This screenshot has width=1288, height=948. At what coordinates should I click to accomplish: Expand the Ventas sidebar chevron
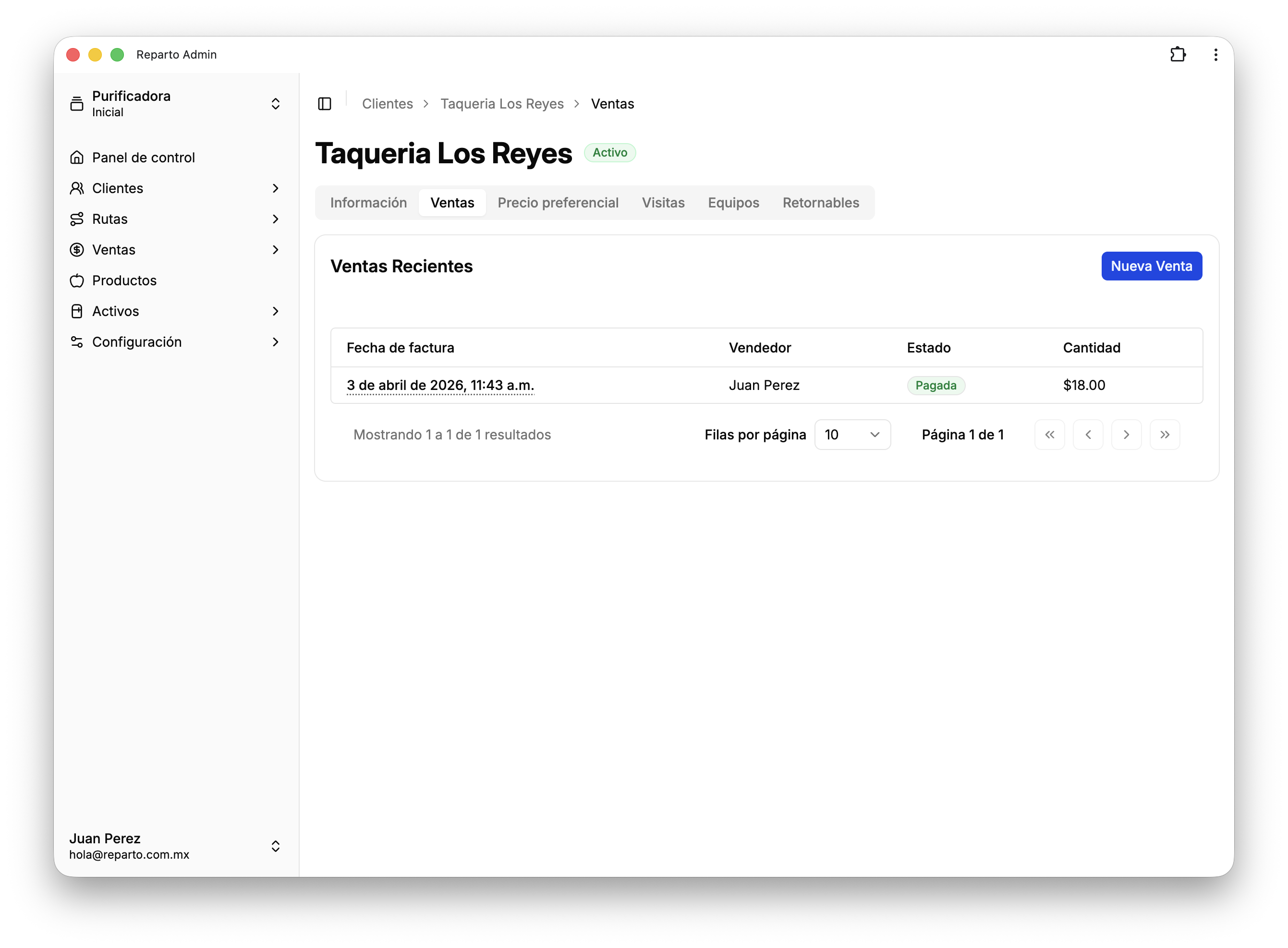point(275,250)
